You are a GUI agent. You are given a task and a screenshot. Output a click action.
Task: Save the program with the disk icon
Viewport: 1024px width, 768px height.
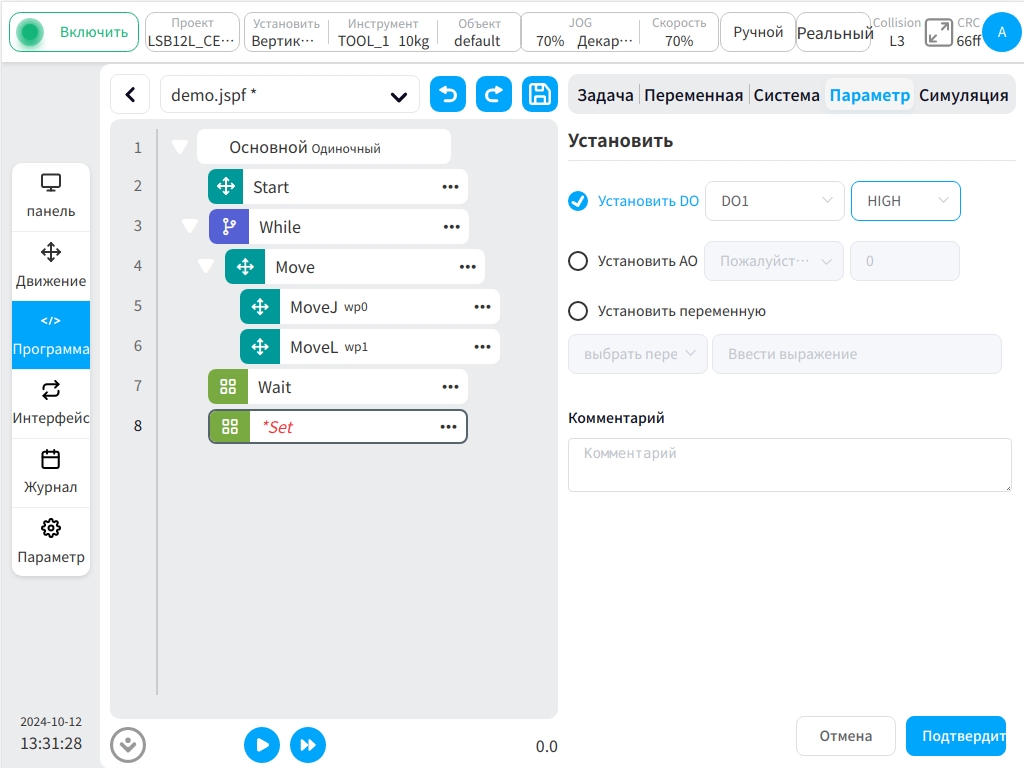(x=539, y=95)
